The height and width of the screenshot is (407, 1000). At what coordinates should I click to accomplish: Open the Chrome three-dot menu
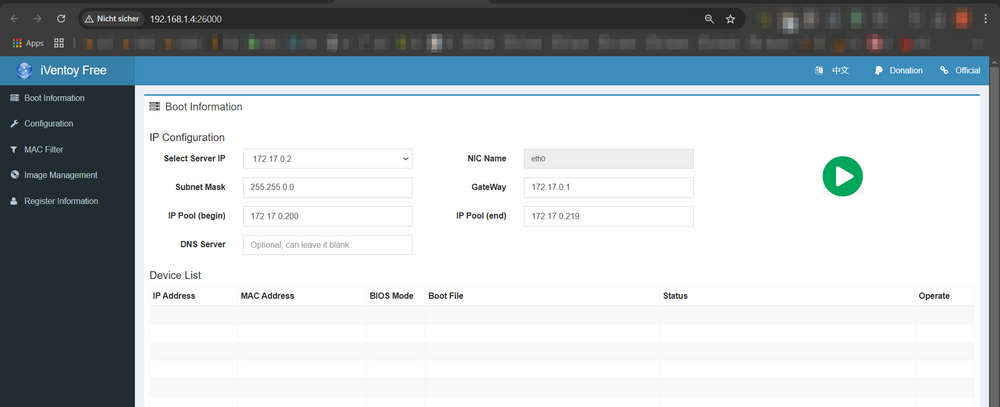(987, 19)
